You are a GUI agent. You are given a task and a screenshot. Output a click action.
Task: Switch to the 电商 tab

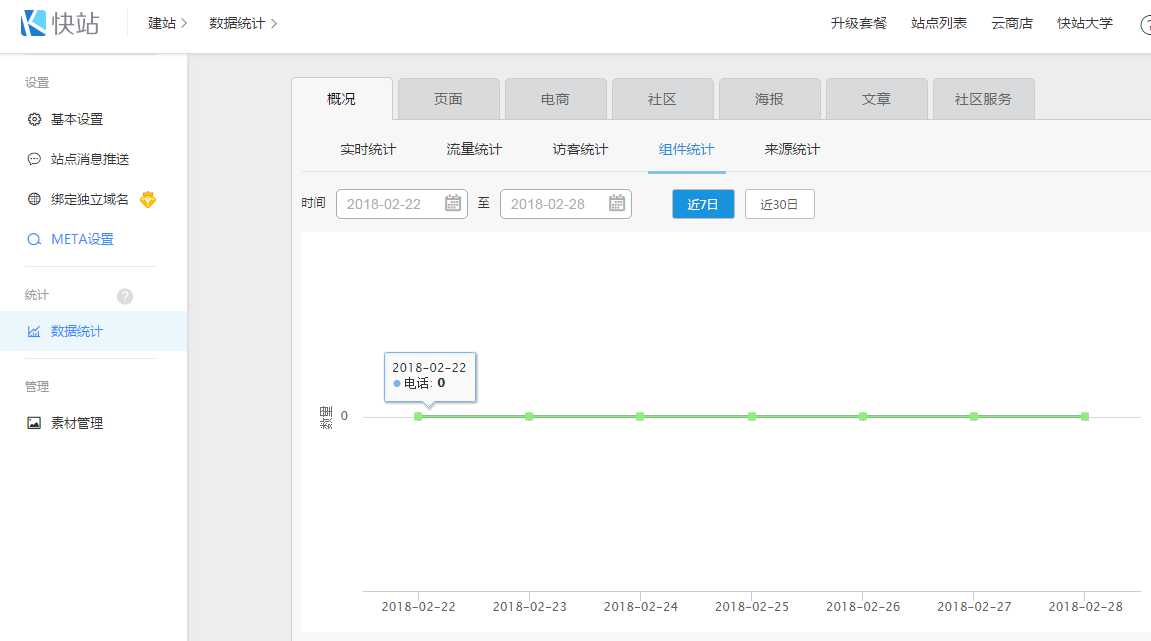coord(555,99)
